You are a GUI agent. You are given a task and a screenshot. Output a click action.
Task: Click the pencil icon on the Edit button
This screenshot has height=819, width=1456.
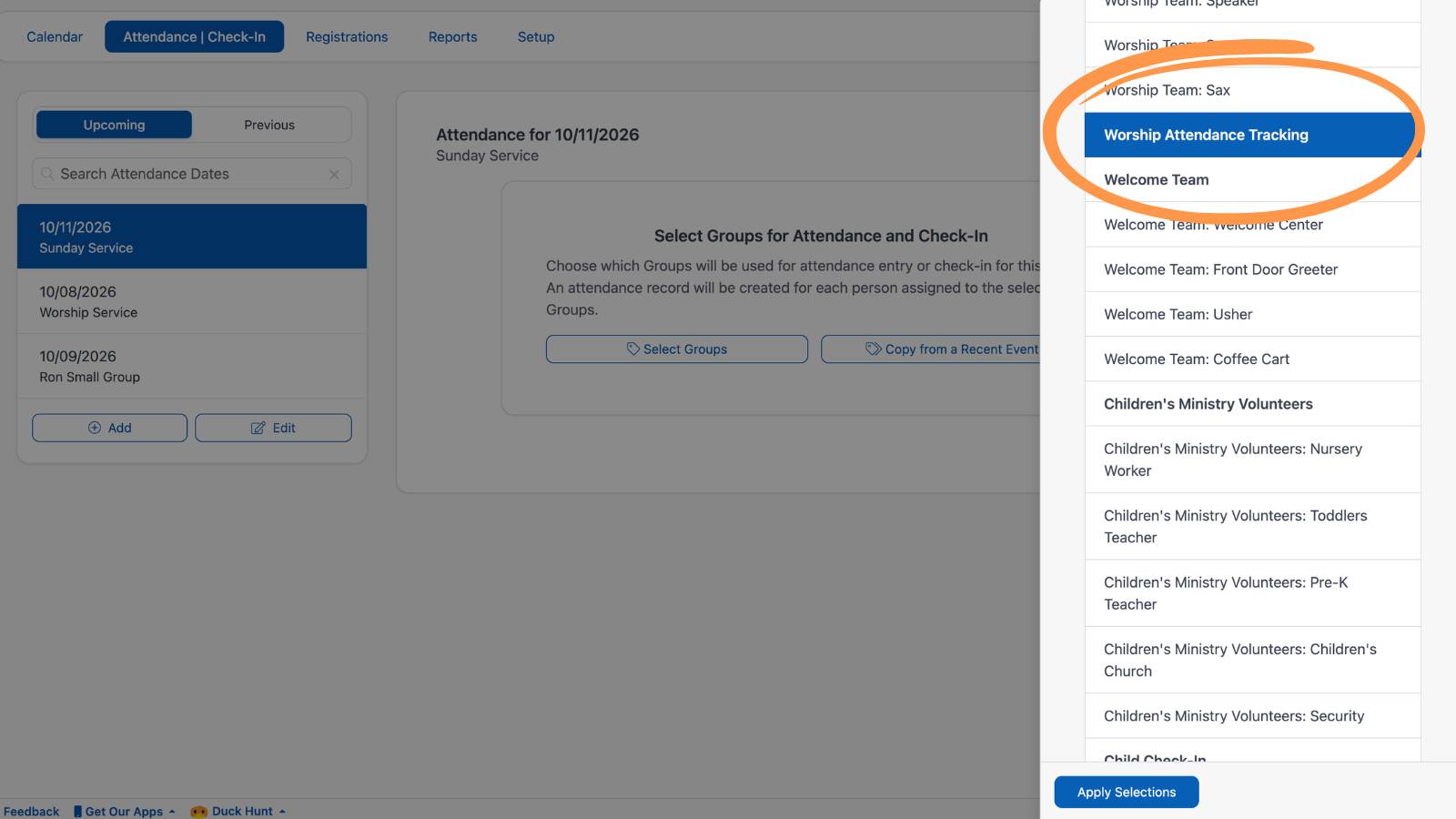point(258,428)
